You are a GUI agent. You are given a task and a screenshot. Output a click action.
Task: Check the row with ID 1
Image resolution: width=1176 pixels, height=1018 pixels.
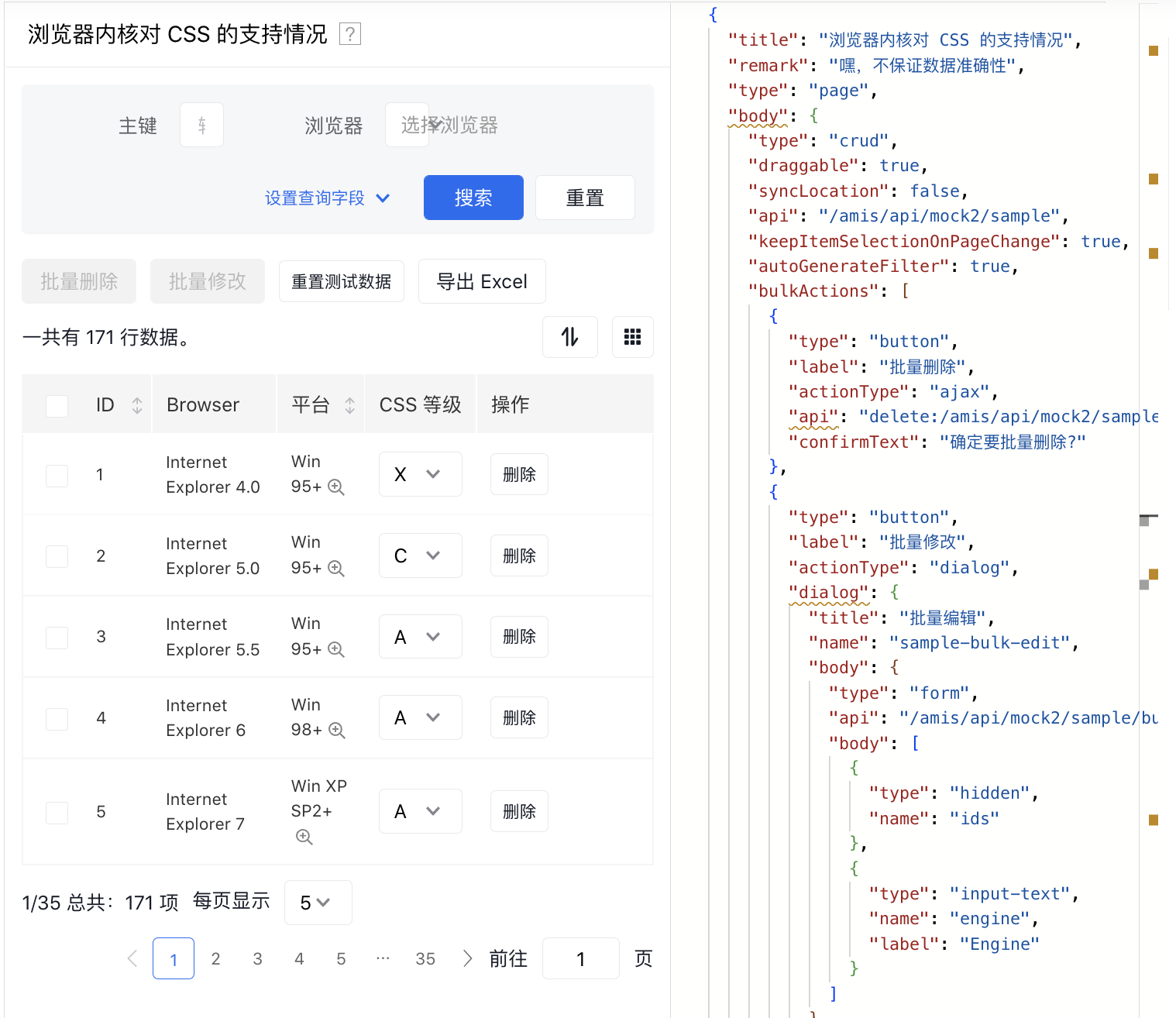tap(57, 476)
